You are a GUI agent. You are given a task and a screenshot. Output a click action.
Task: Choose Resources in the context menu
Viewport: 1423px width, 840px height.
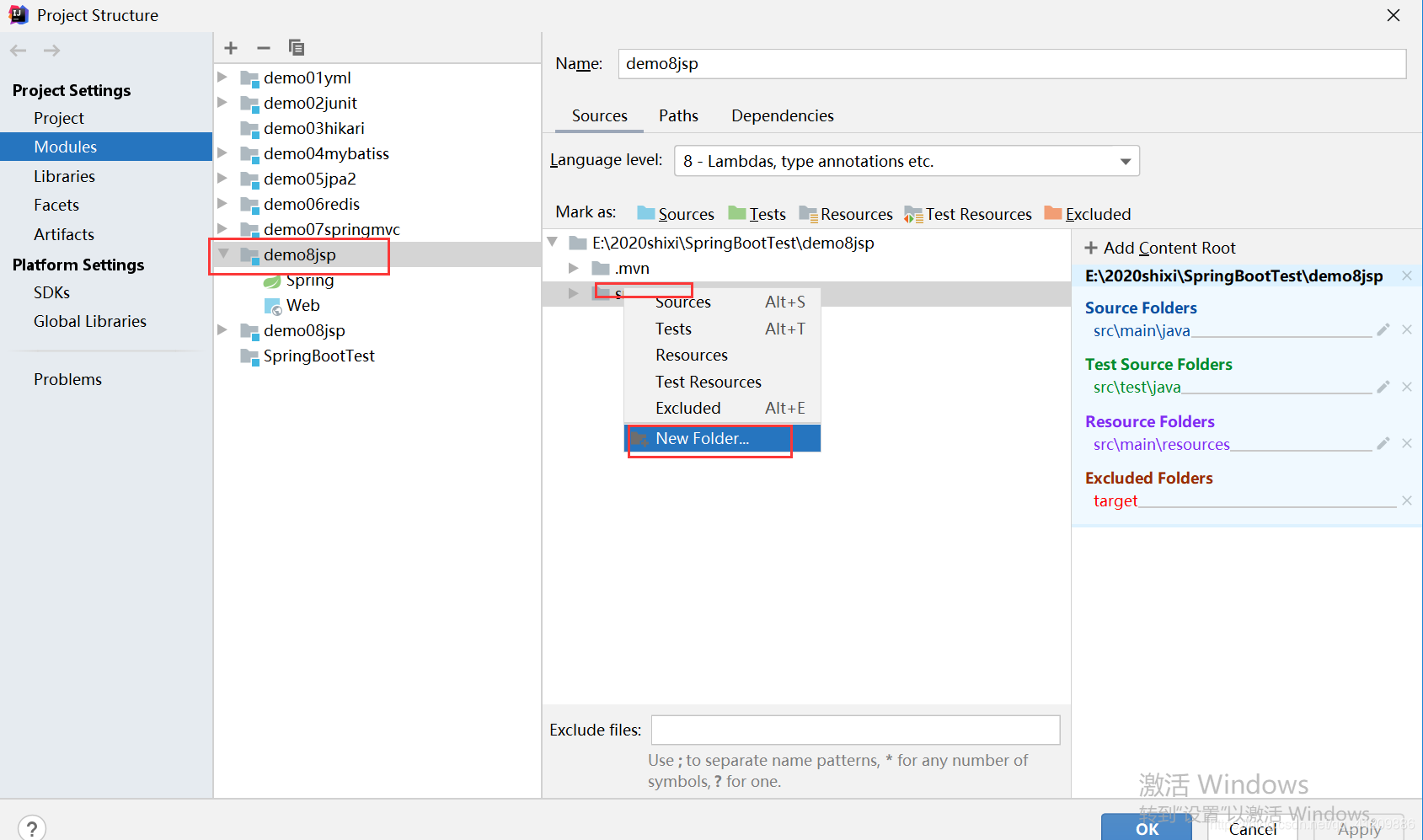722,355
